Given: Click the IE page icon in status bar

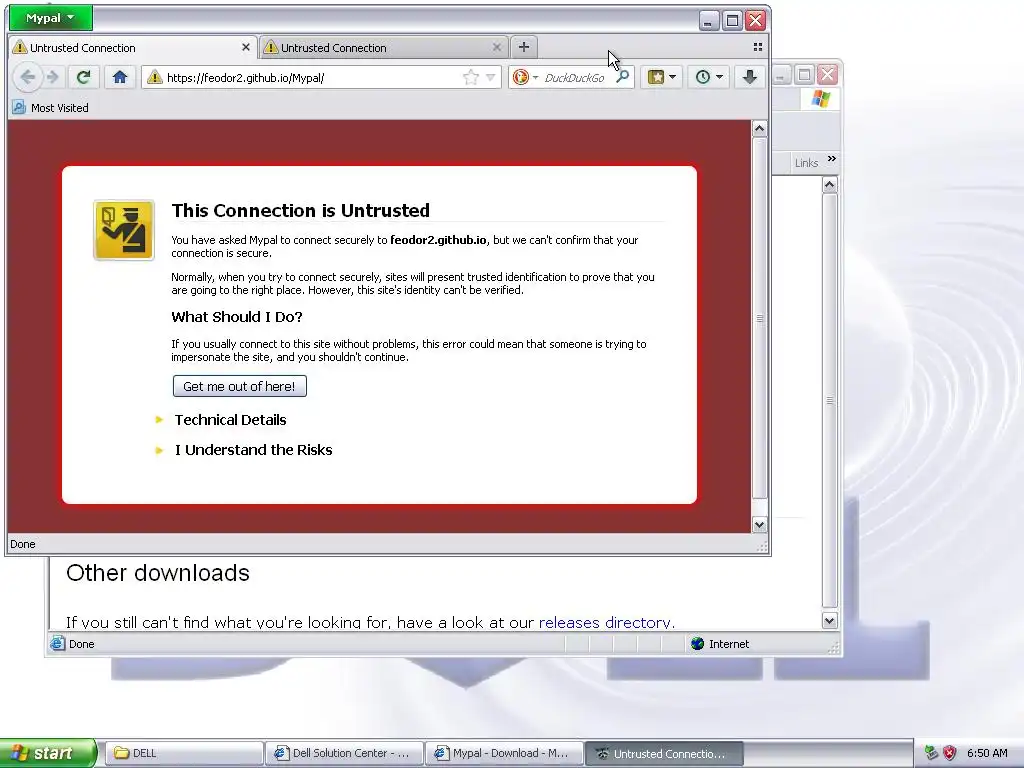Looking at the screenshot, I should point(57,643).
